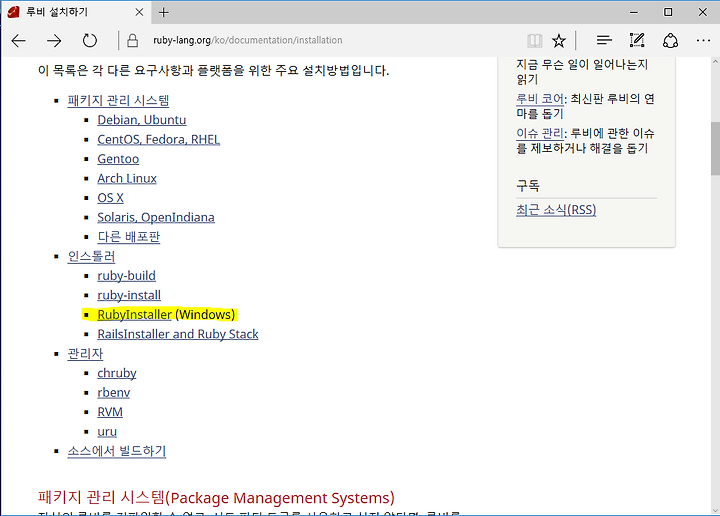Open reading view book icon
Viewport: 720px width, 516px height.
click(534, 40)
